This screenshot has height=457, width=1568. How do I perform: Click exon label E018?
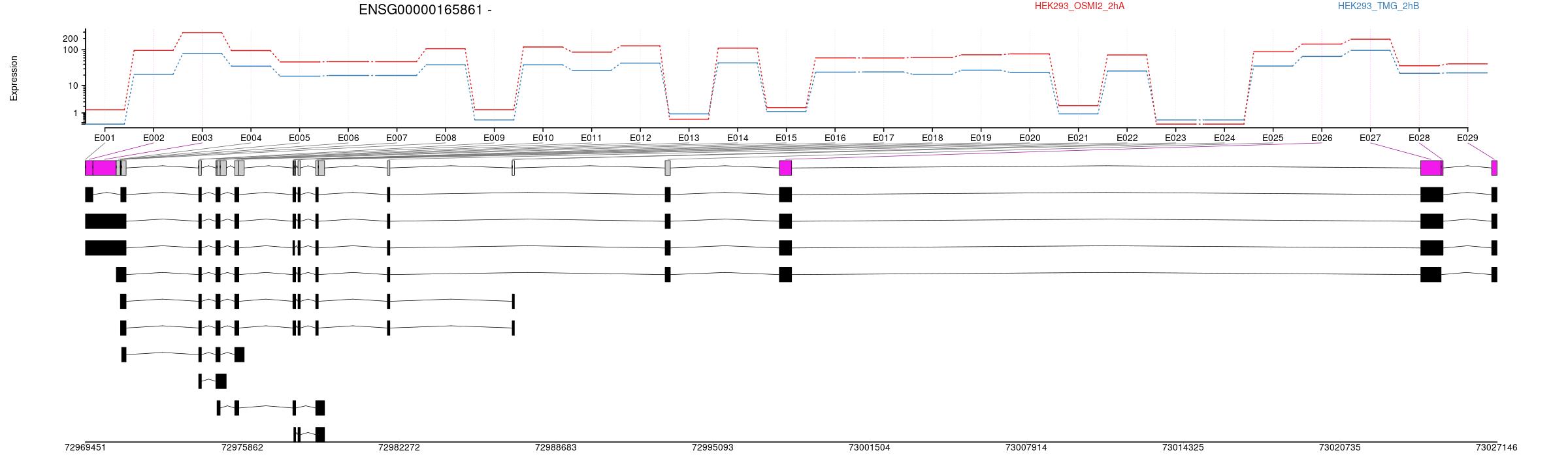pyautogui.click(x=932, y=138)
